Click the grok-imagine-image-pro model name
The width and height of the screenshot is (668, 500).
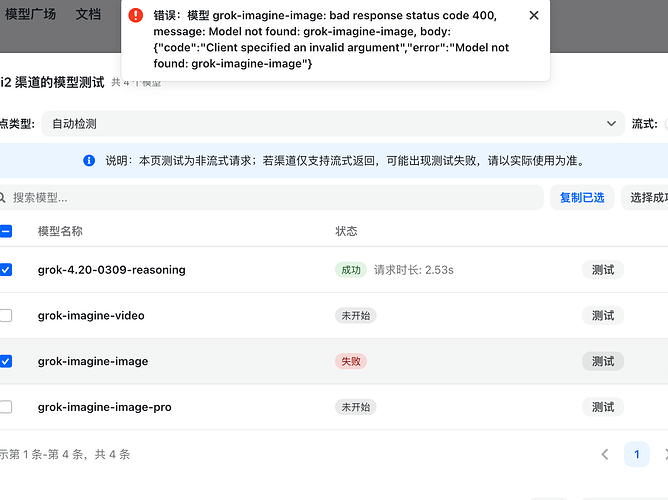104,407
